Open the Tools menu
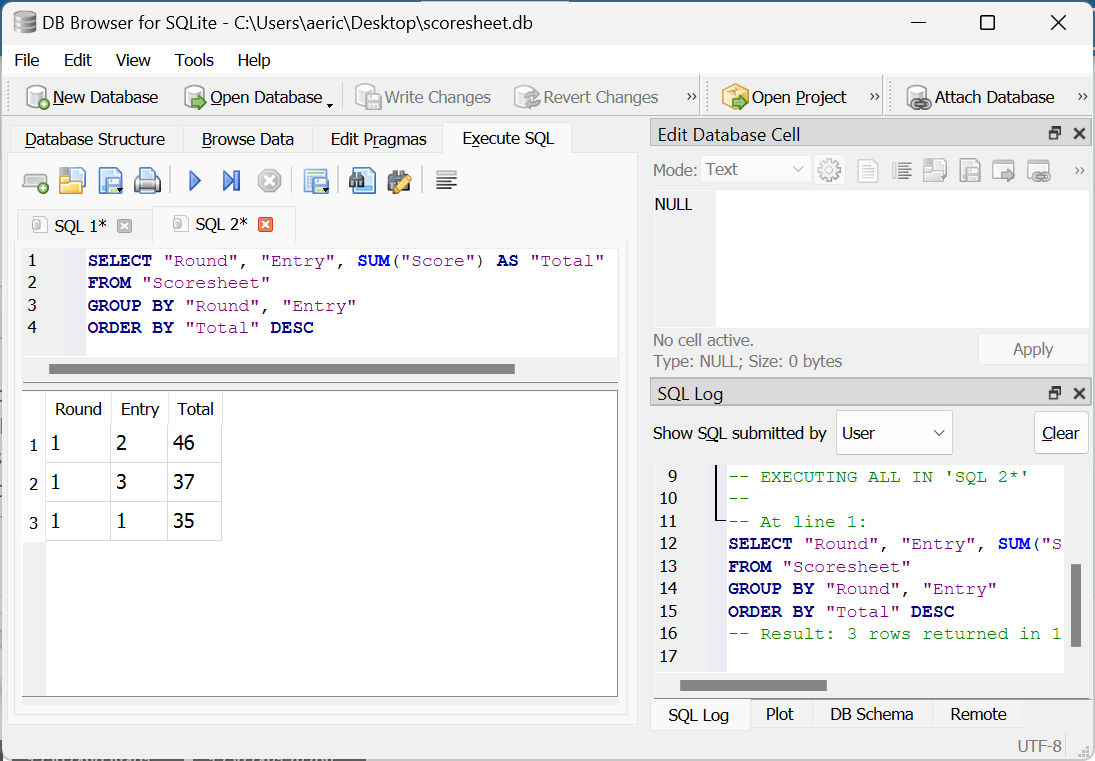1095x761 pixels. point(194,60)
